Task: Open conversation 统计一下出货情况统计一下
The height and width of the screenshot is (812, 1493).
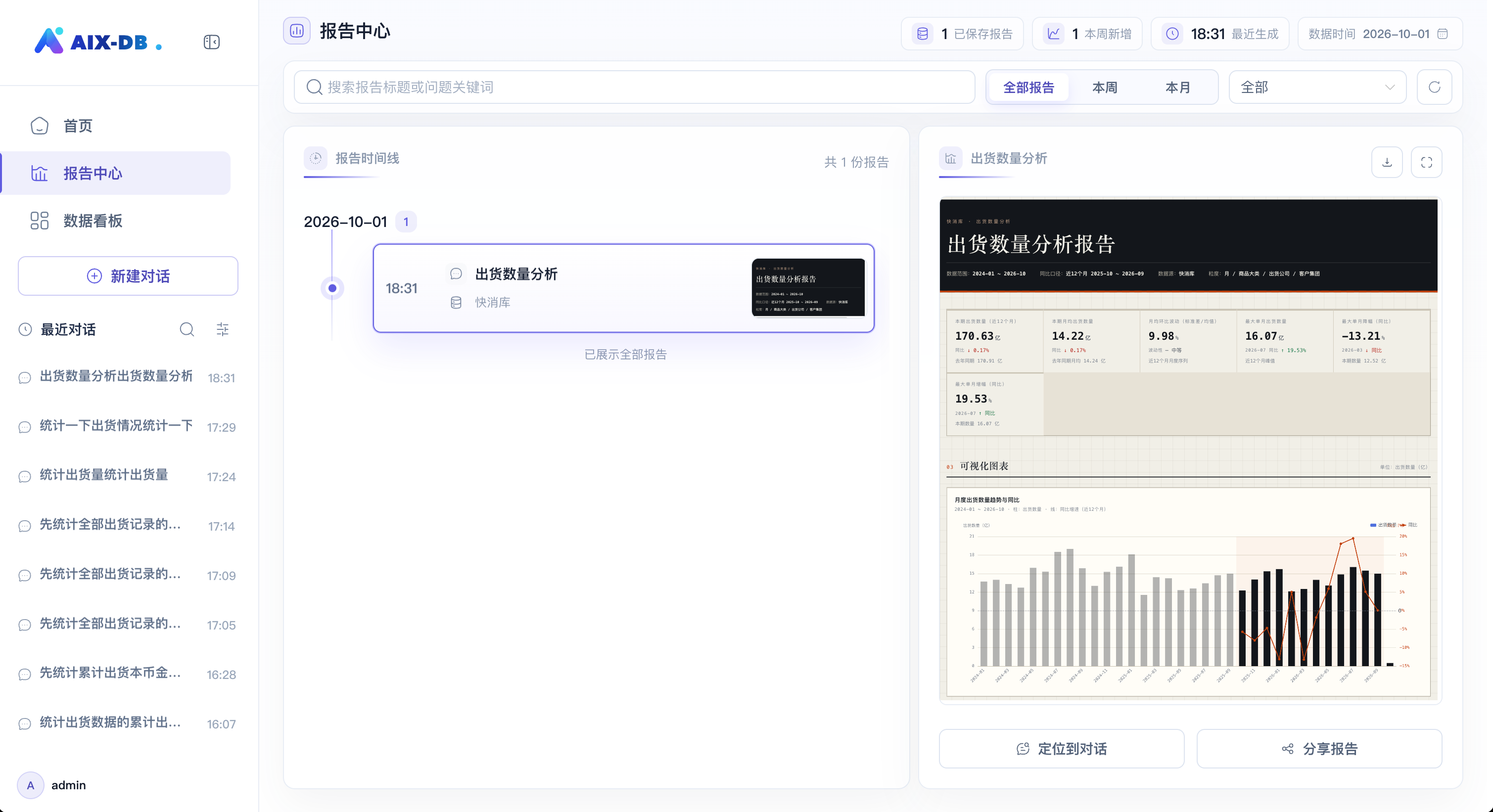Action: coord(128,427)
